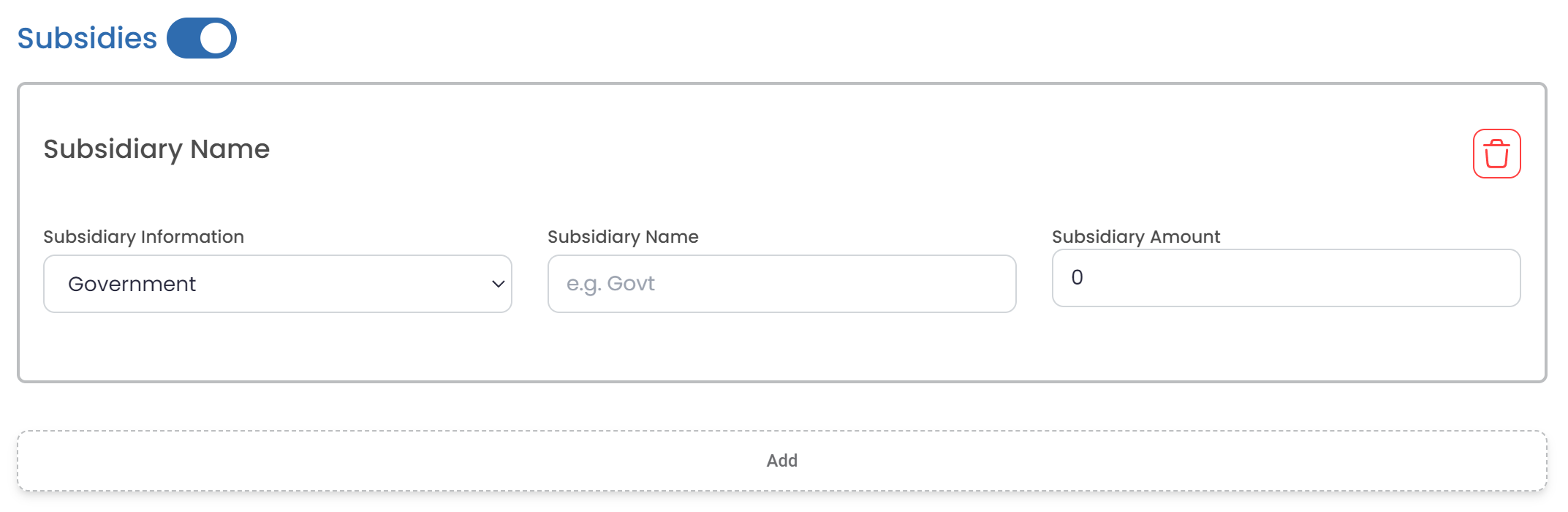Open the Subsidiary Information dropdown
This screenshot has height=512, width=1568.
point(277,284)
